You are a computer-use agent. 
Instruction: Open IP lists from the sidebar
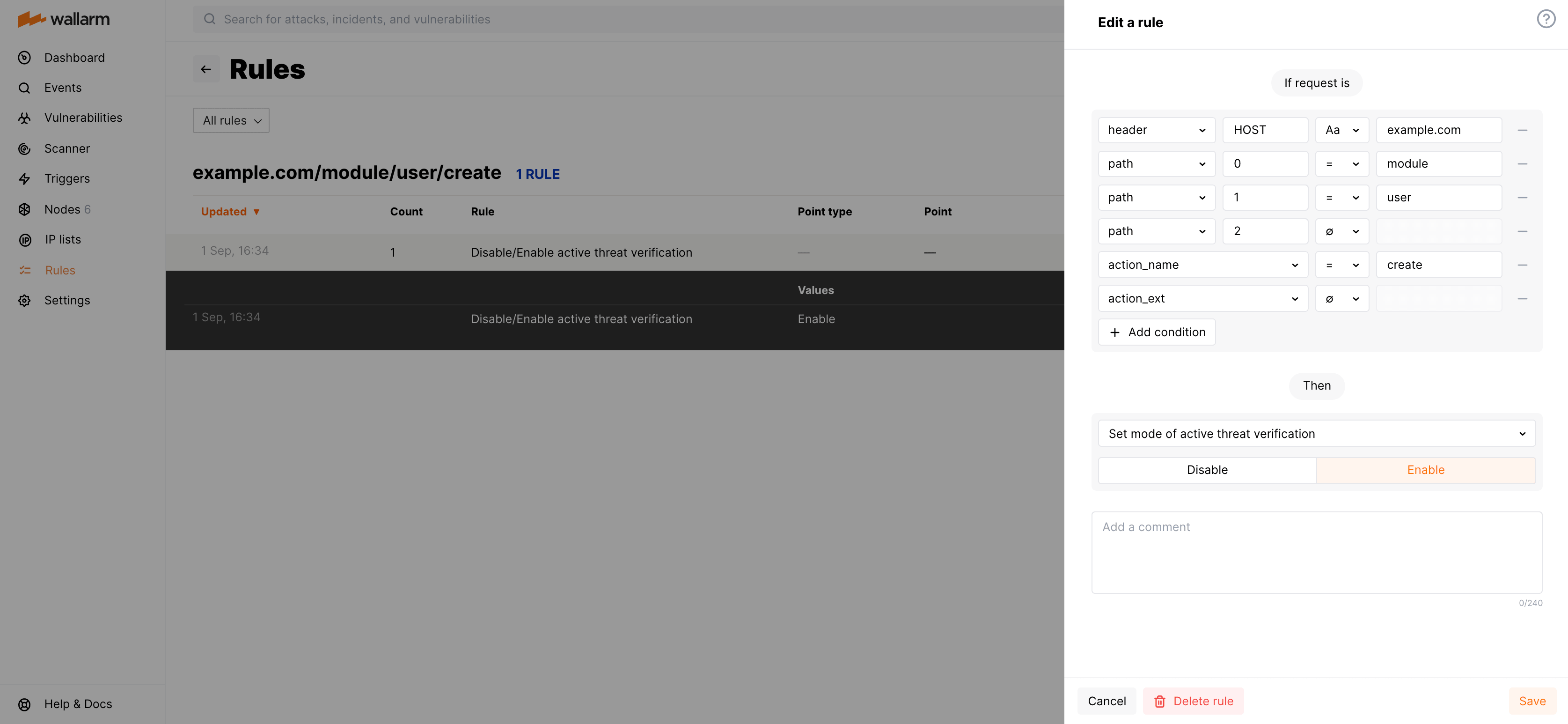[x=63, y=239]
